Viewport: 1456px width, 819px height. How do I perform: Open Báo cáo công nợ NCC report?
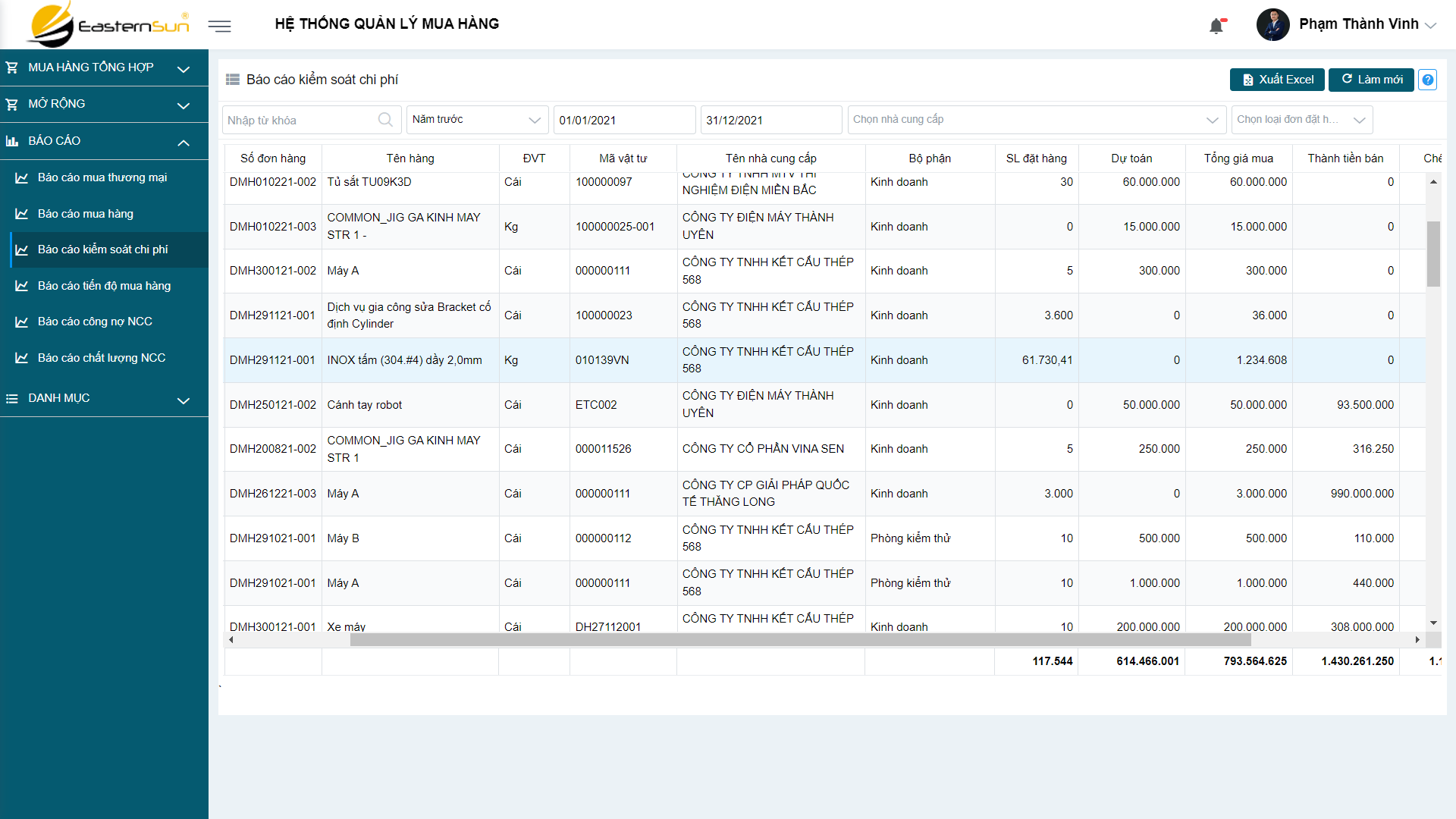95,322
